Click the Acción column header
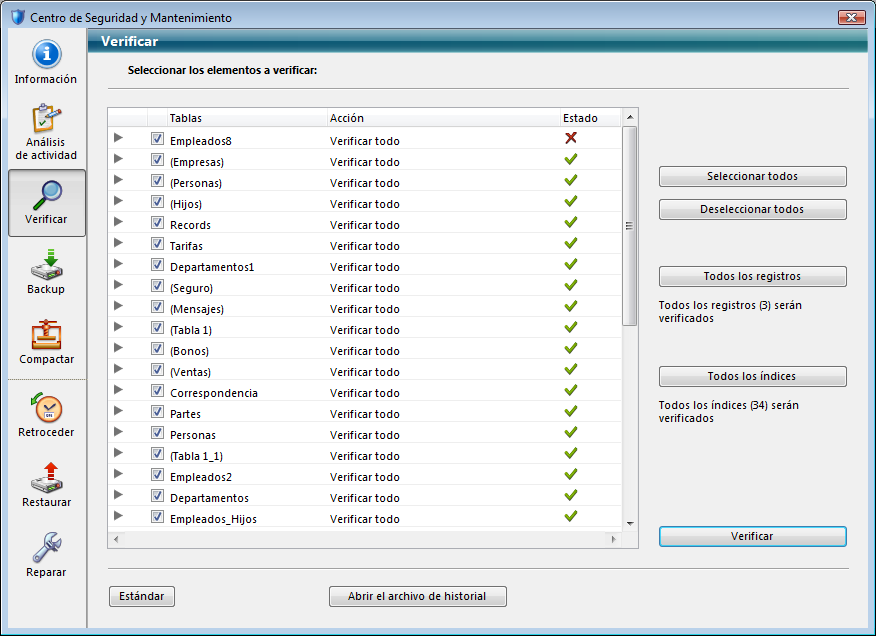The height and width of the screenshot is (636, 876). tap(444, 118)
